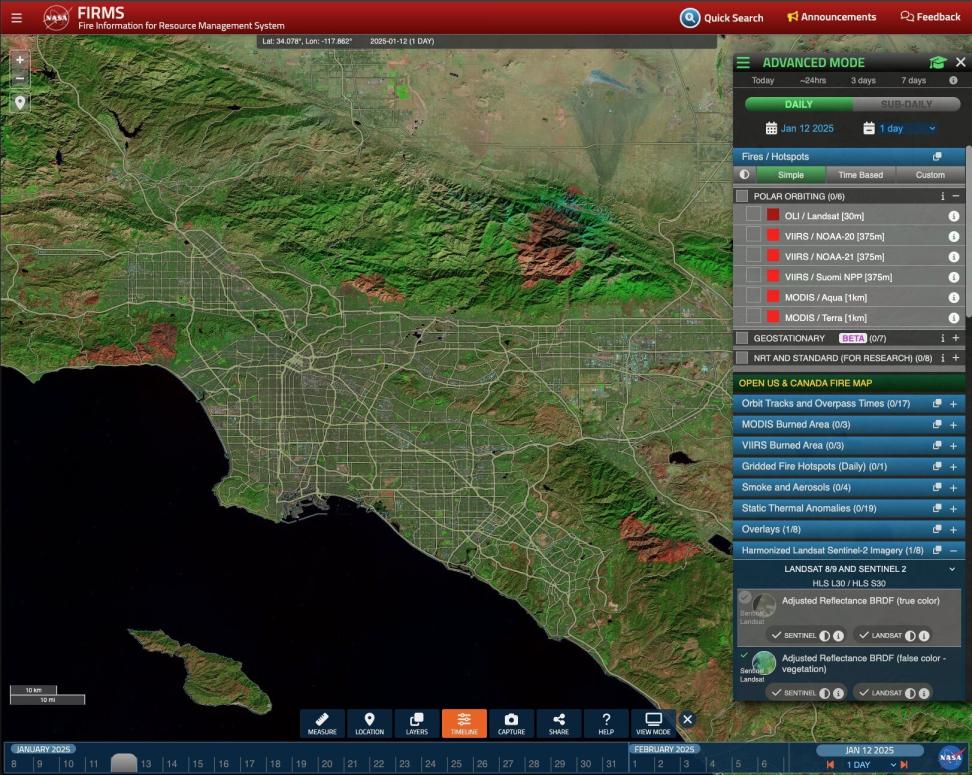This screenshot has height=775, width=972.
Task: Enable VIIRS / Suomi NPP [375m] layer
Action: (753, 276)
